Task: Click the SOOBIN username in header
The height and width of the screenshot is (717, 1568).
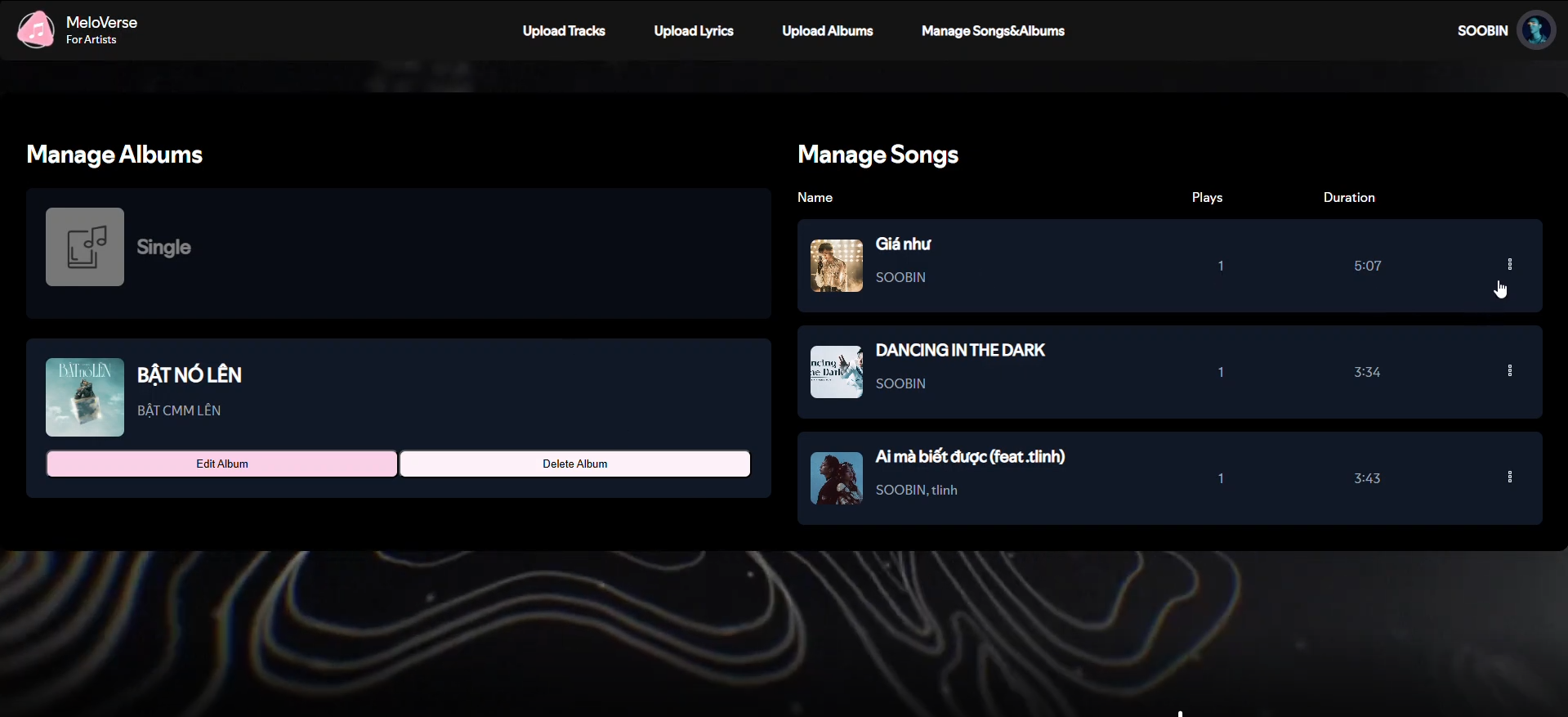Action: [x=1482, y=31]
